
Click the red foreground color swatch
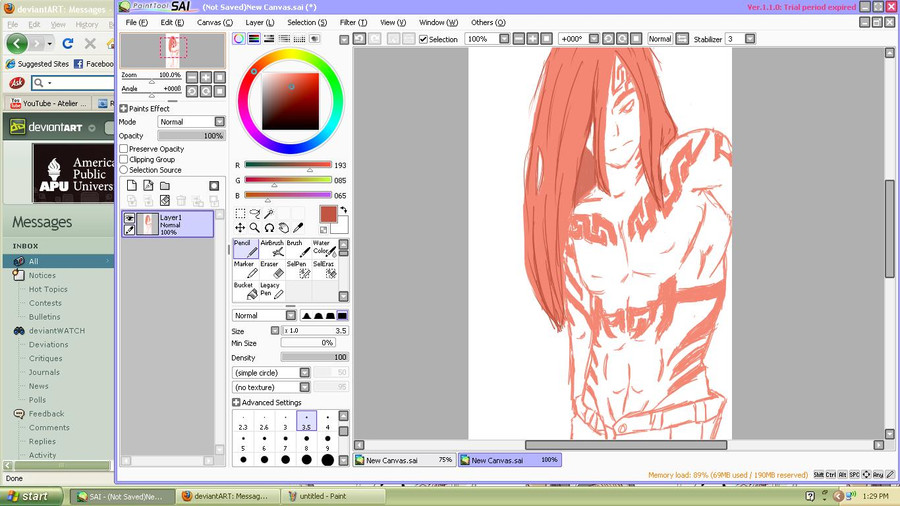coord(328,215)
